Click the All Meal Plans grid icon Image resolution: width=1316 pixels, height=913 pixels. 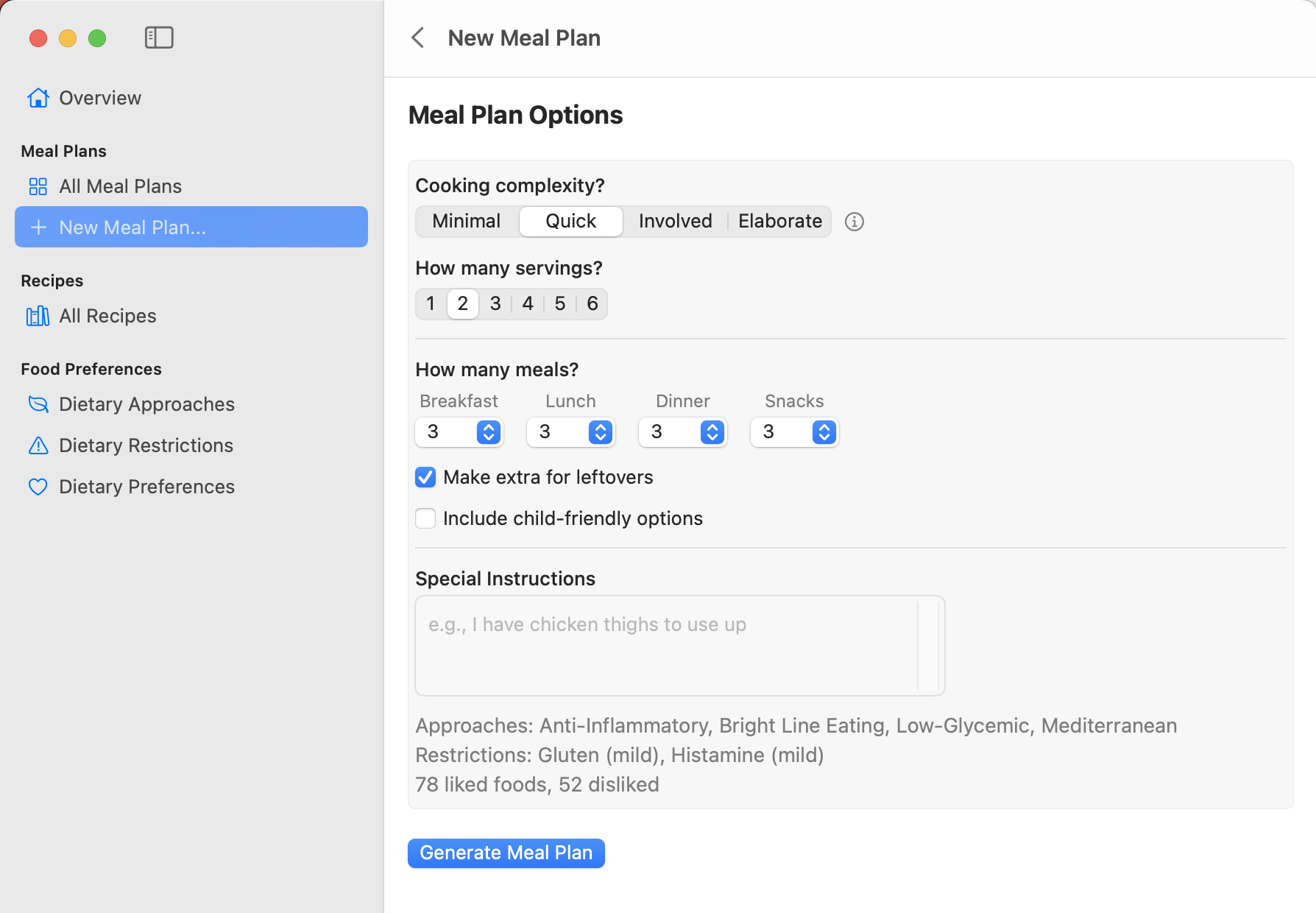(x=38, y=186)
